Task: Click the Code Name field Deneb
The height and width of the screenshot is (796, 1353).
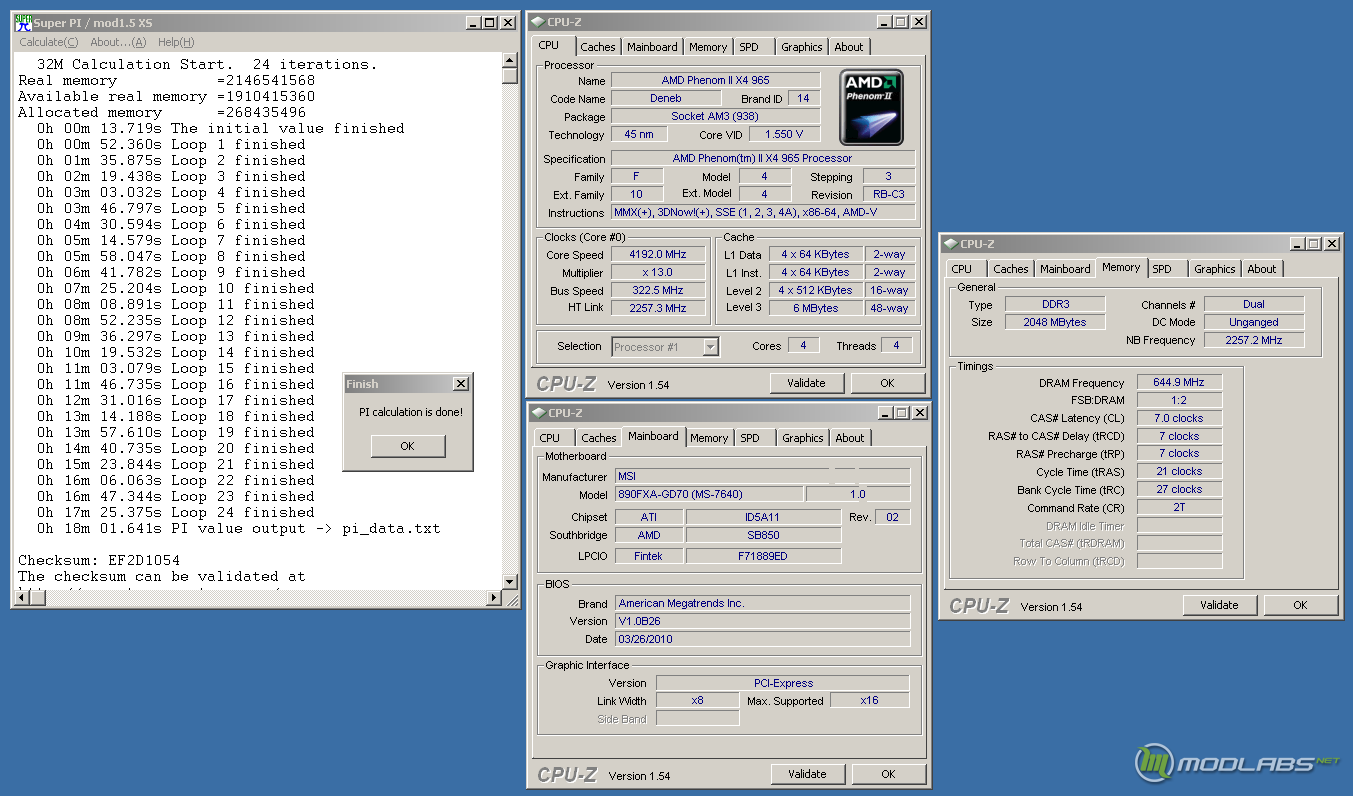Action: (x=665, y=98)
